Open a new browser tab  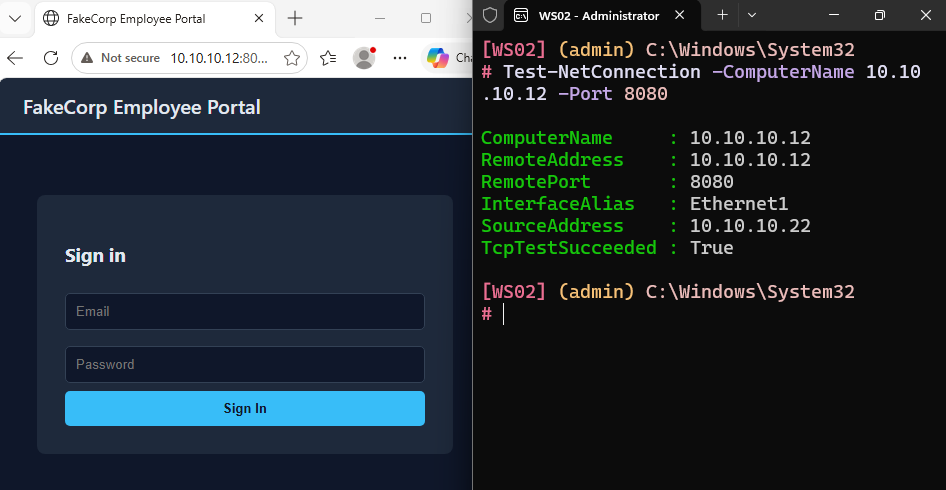(x=294, y=19)
